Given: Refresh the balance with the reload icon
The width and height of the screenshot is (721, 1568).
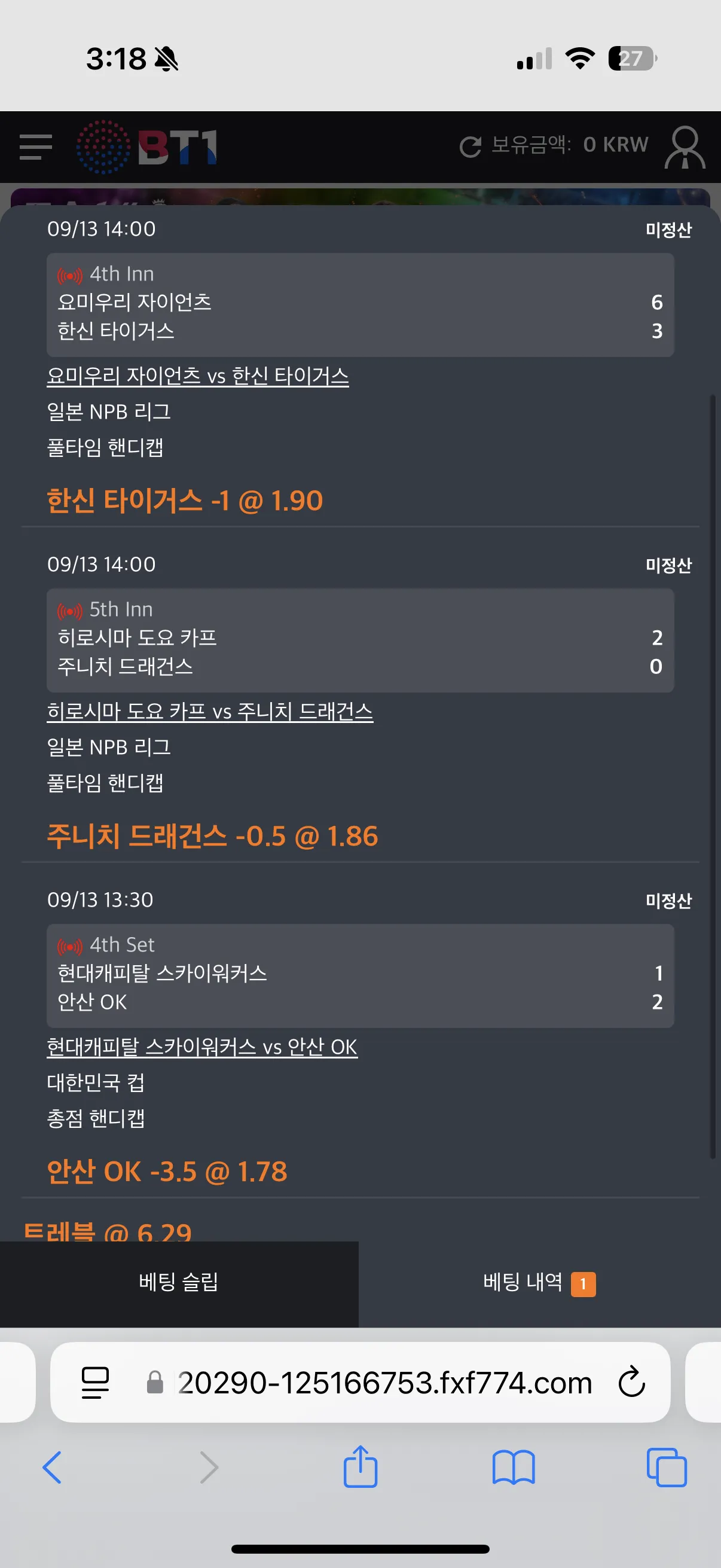Looking at the screenshot, I should click(x=471, y=147).
